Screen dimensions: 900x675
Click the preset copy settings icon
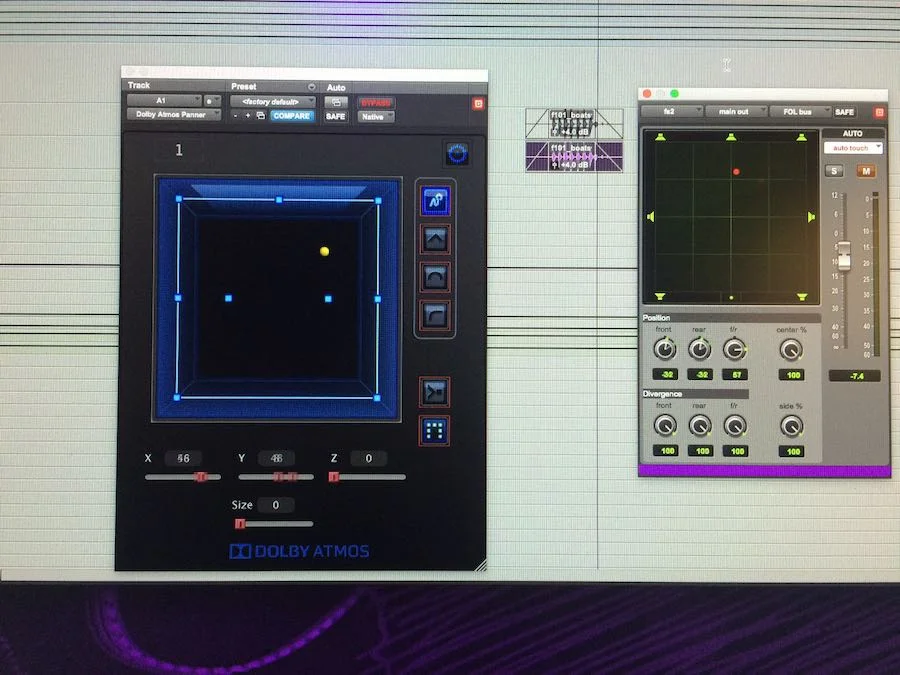click(x=261, y=116)
